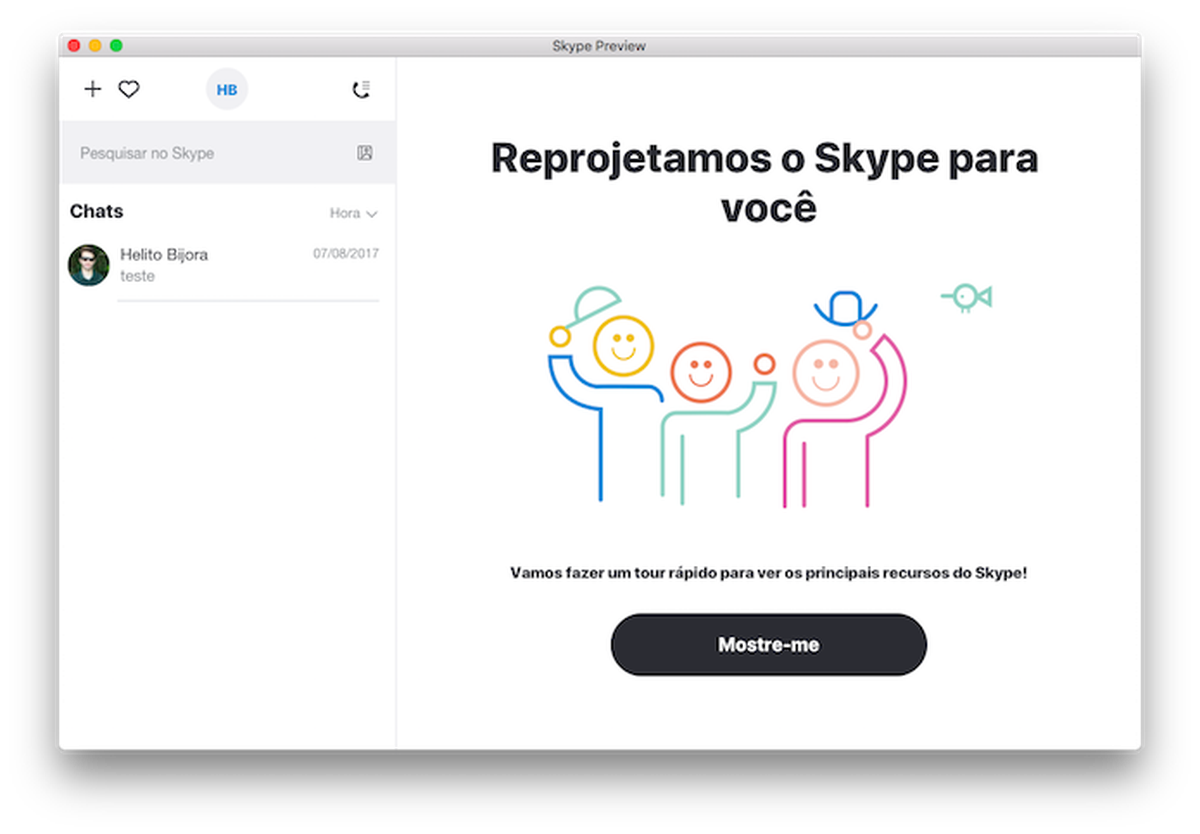Select the Chats section header
Image resolution: width=1200 pixels, height=834 pixels.
coord(96,211)
